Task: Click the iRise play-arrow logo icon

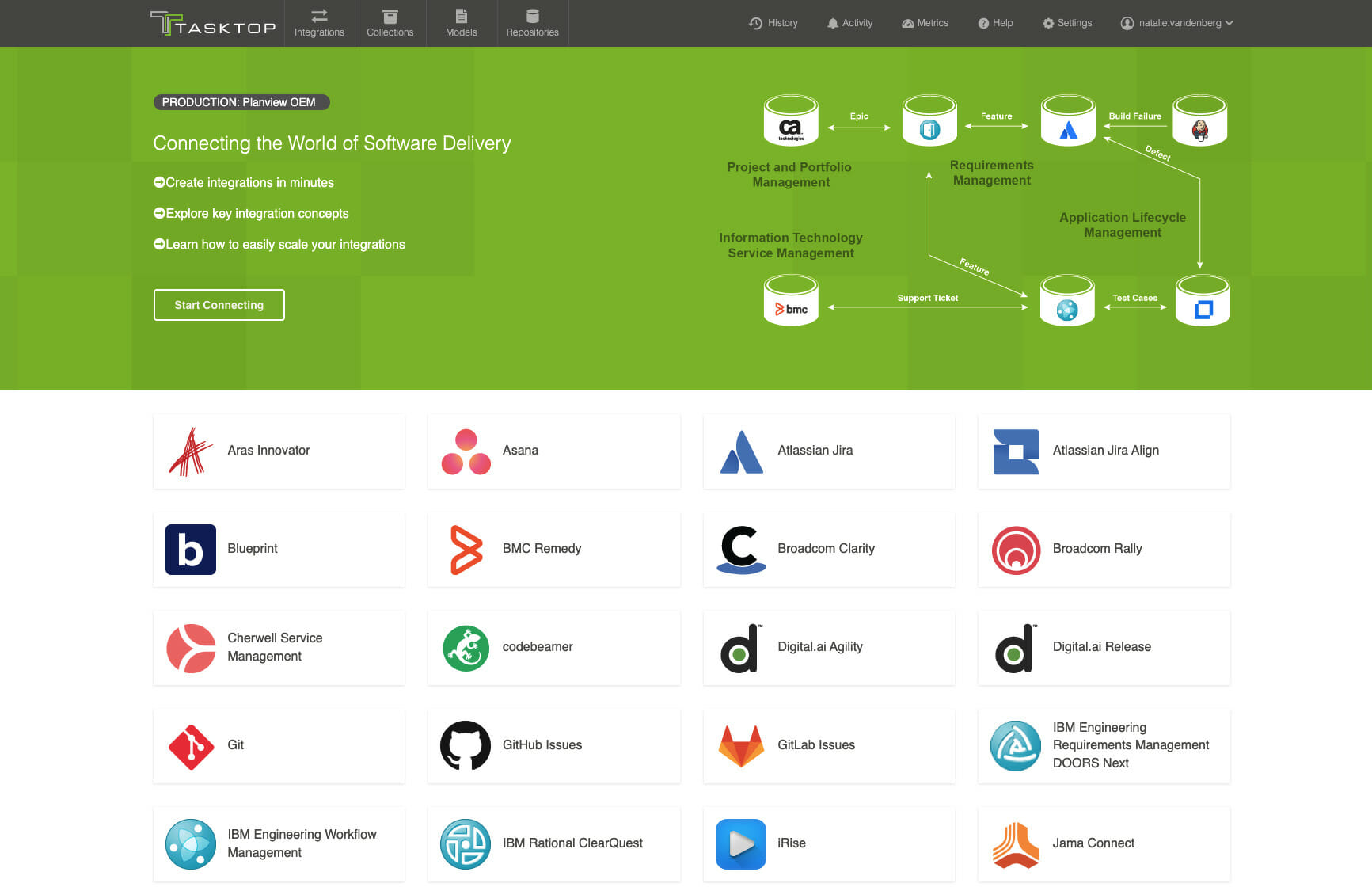Action: [741, 844]
